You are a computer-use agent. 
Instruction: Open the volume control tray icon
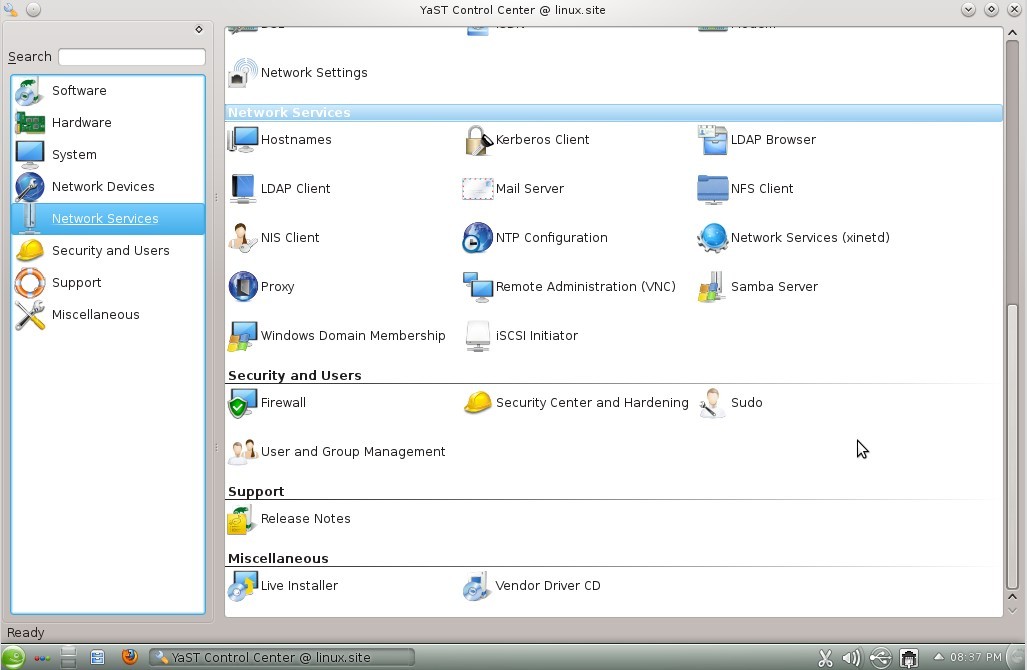pos(851,658)
